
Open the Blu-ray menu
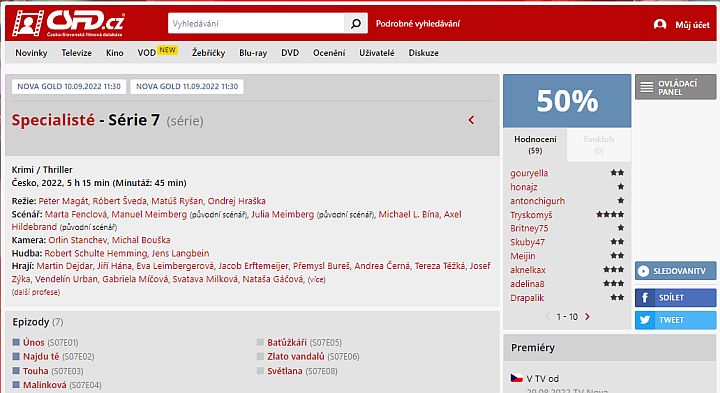tap(253, 53)
